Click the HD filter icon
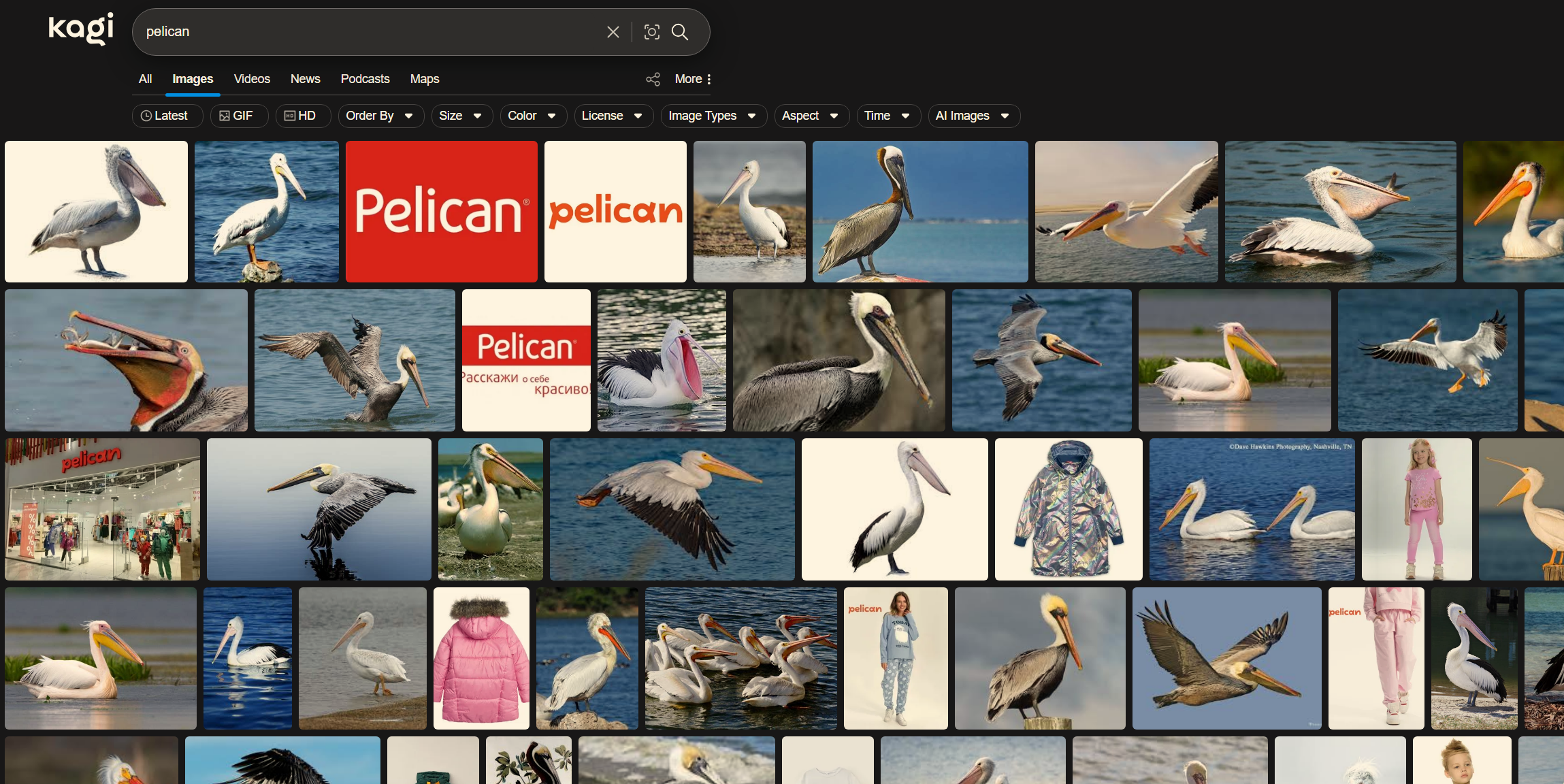The width and height of the screenshot is (1564, 784). point(291,116)
